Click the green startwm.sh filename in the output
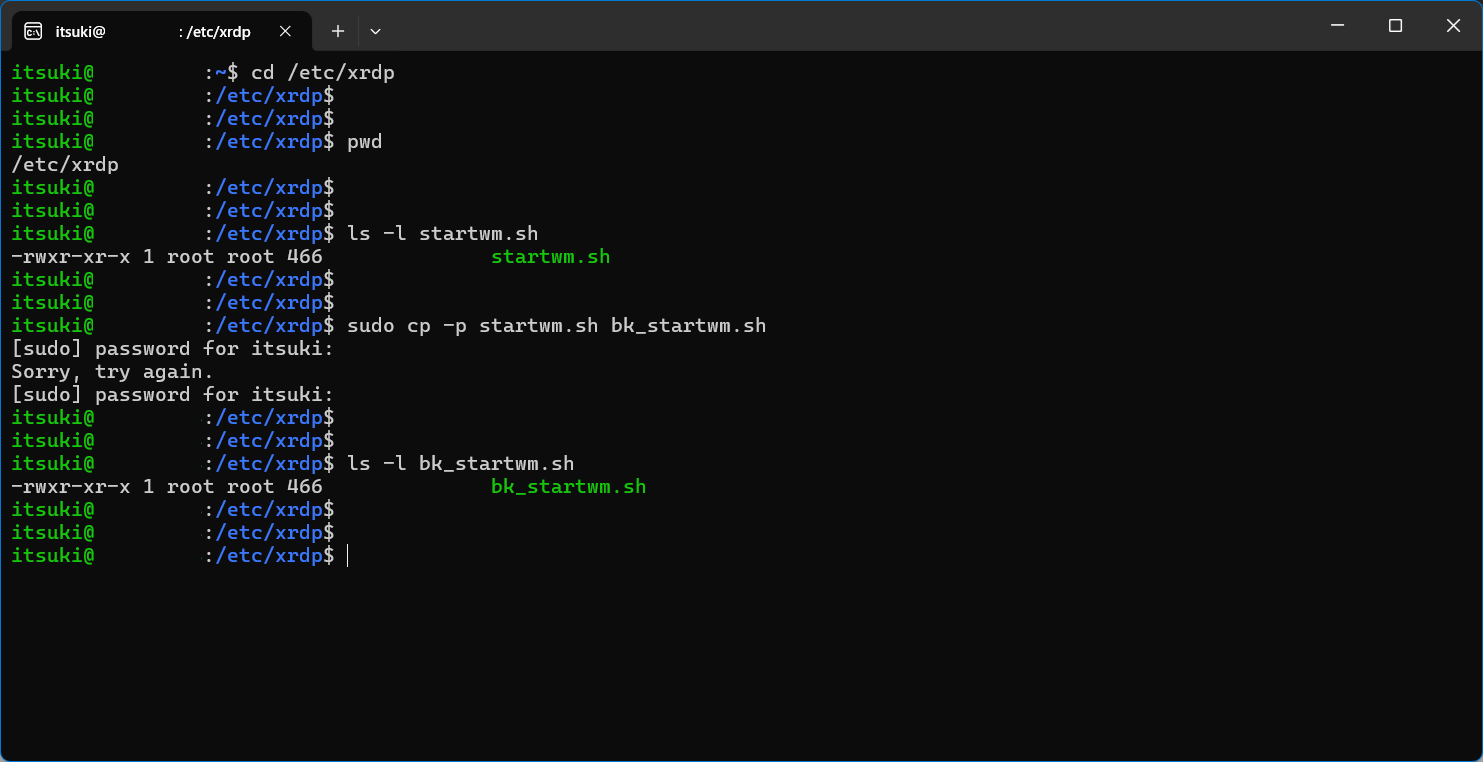 coord(550,256)
